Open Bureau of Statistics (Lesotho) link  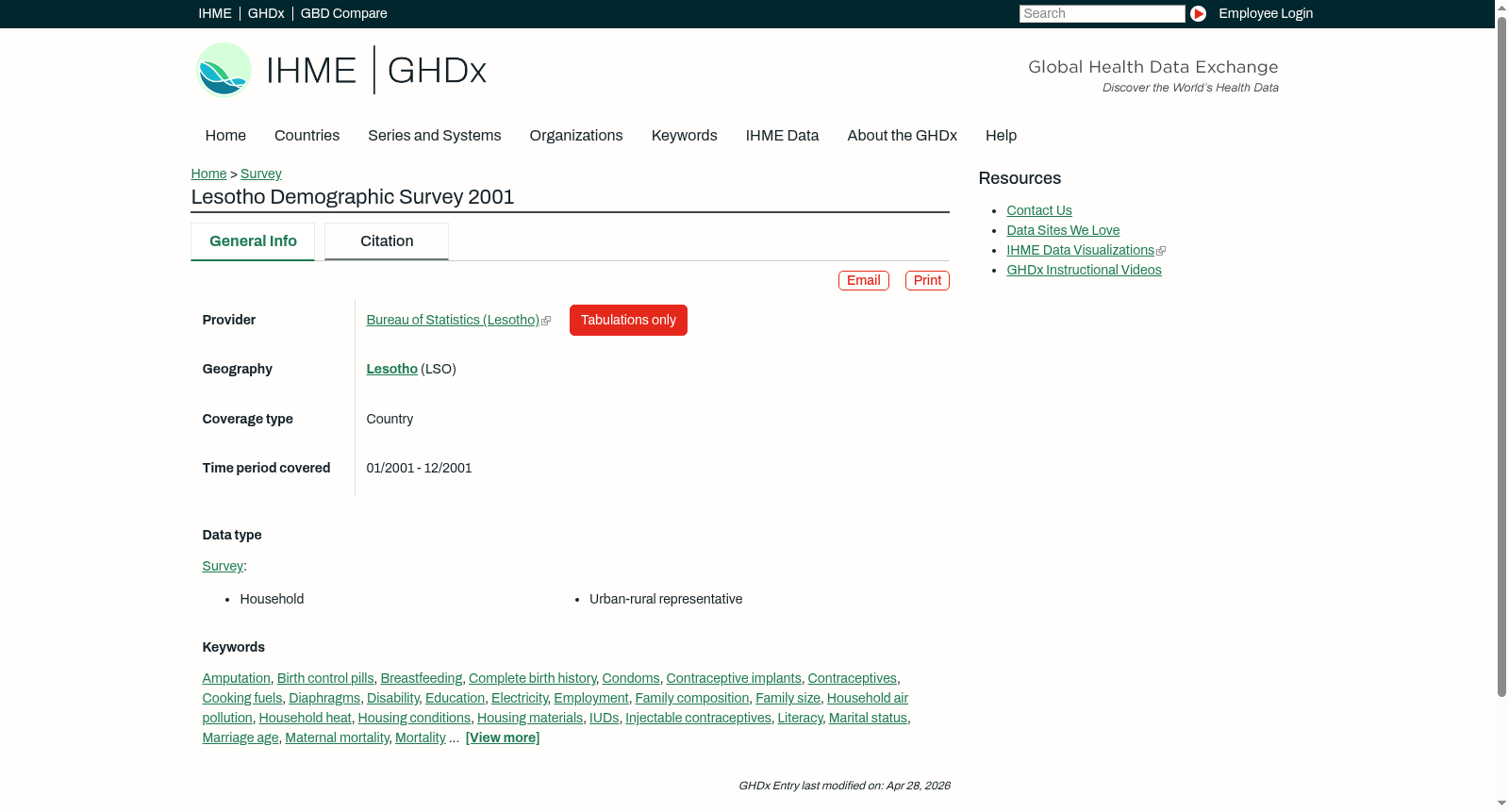(x=453, y=321)
